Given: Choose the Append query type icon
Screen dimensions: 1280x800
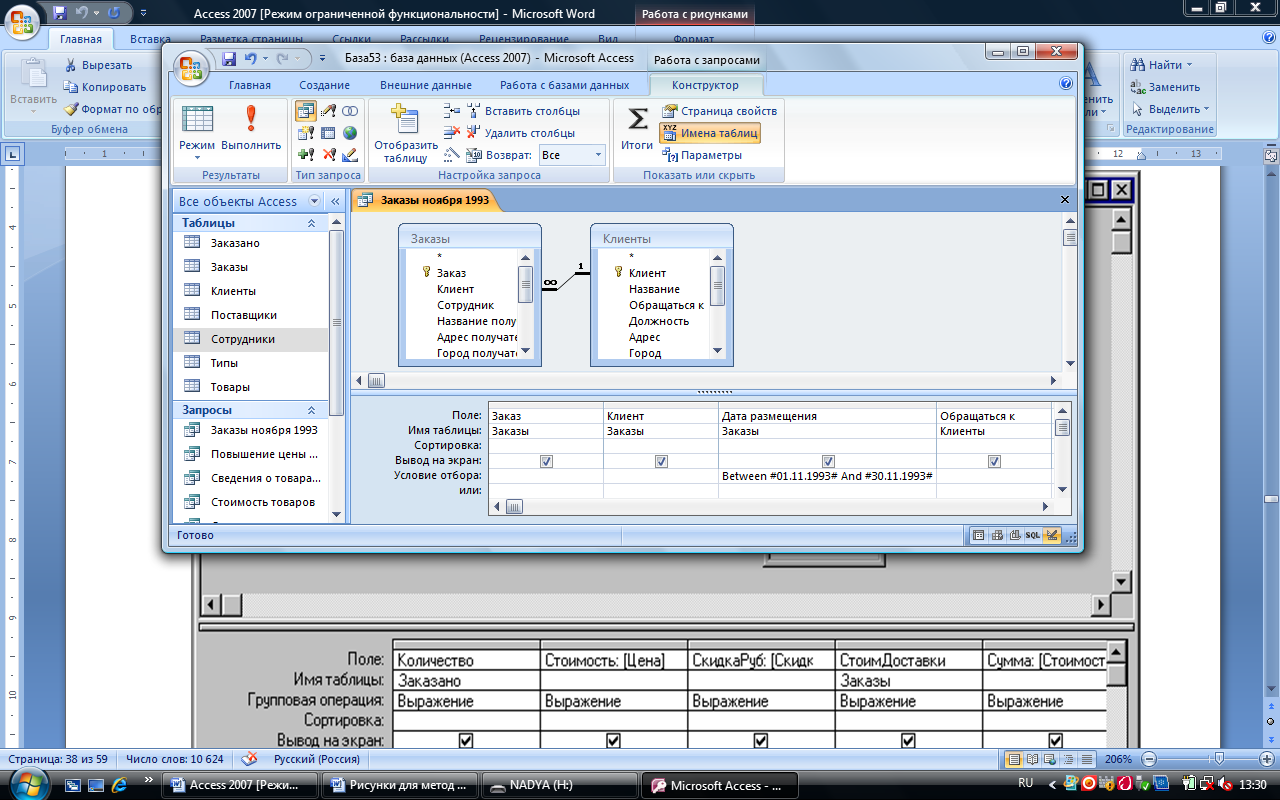Looking at the screenshot, I should tap(306, 155).
